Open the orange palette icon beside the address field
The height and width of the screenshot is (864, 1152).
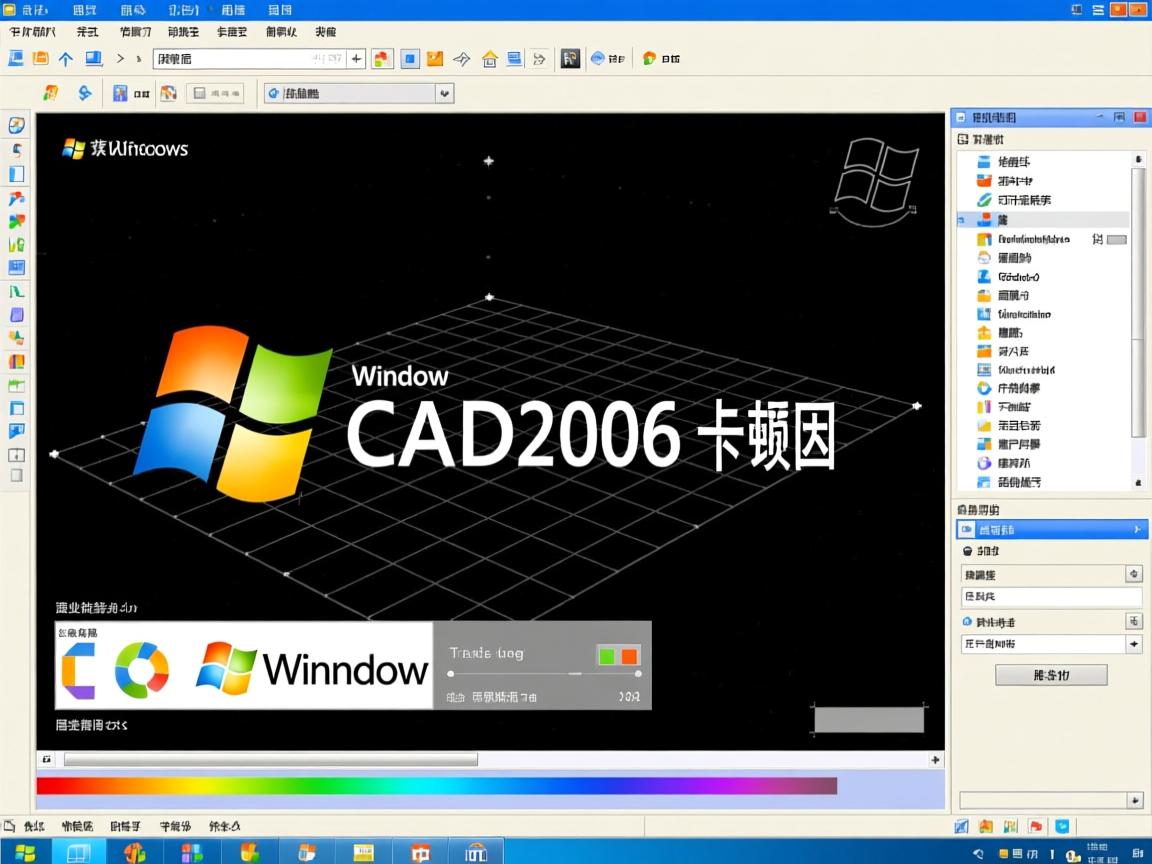click(x=381, y=58)
